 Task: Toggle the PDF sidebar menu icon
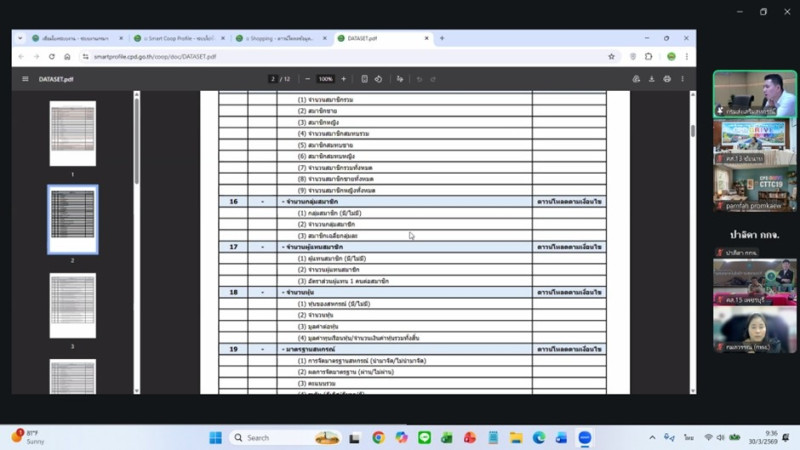point(26,79)
